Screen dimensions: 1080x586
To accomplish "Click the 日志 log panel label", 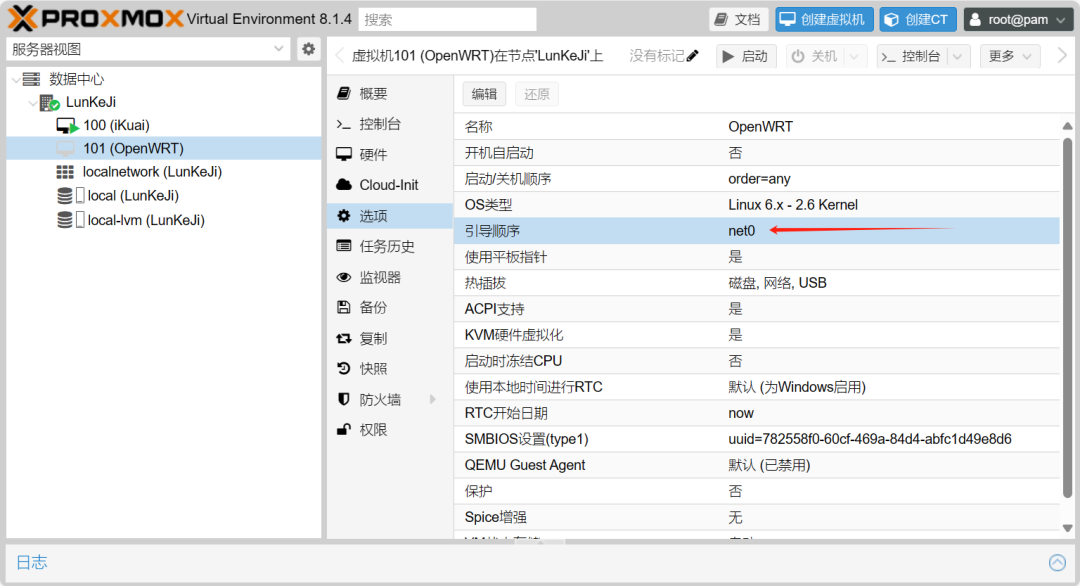I will pyautogui.click(x=32, y=563).
